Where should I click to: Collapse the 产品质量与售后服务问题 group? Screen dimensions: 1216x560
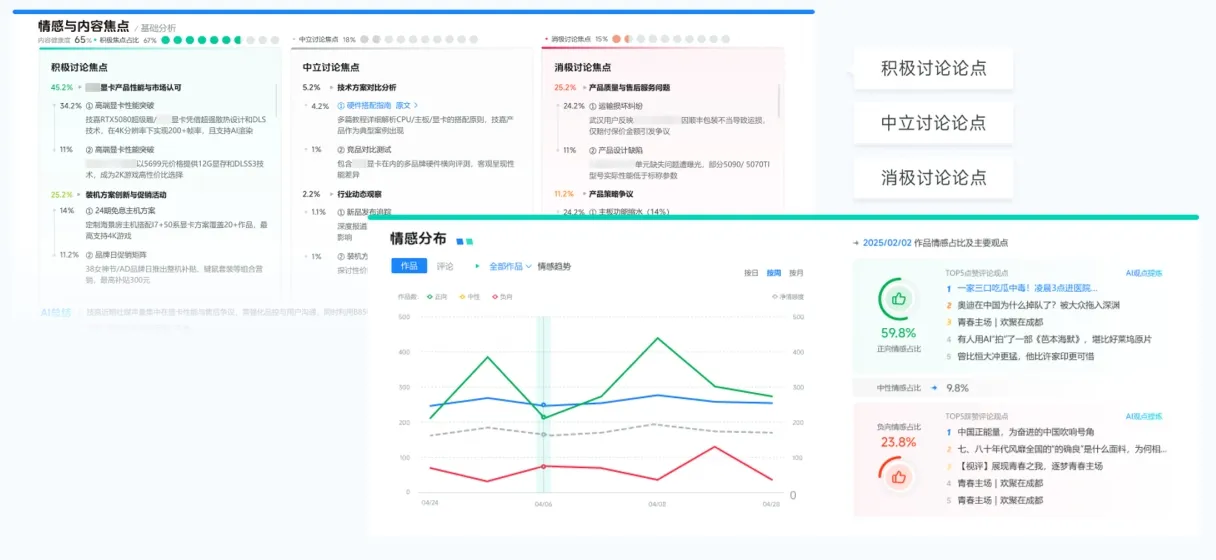coord(583,88)
